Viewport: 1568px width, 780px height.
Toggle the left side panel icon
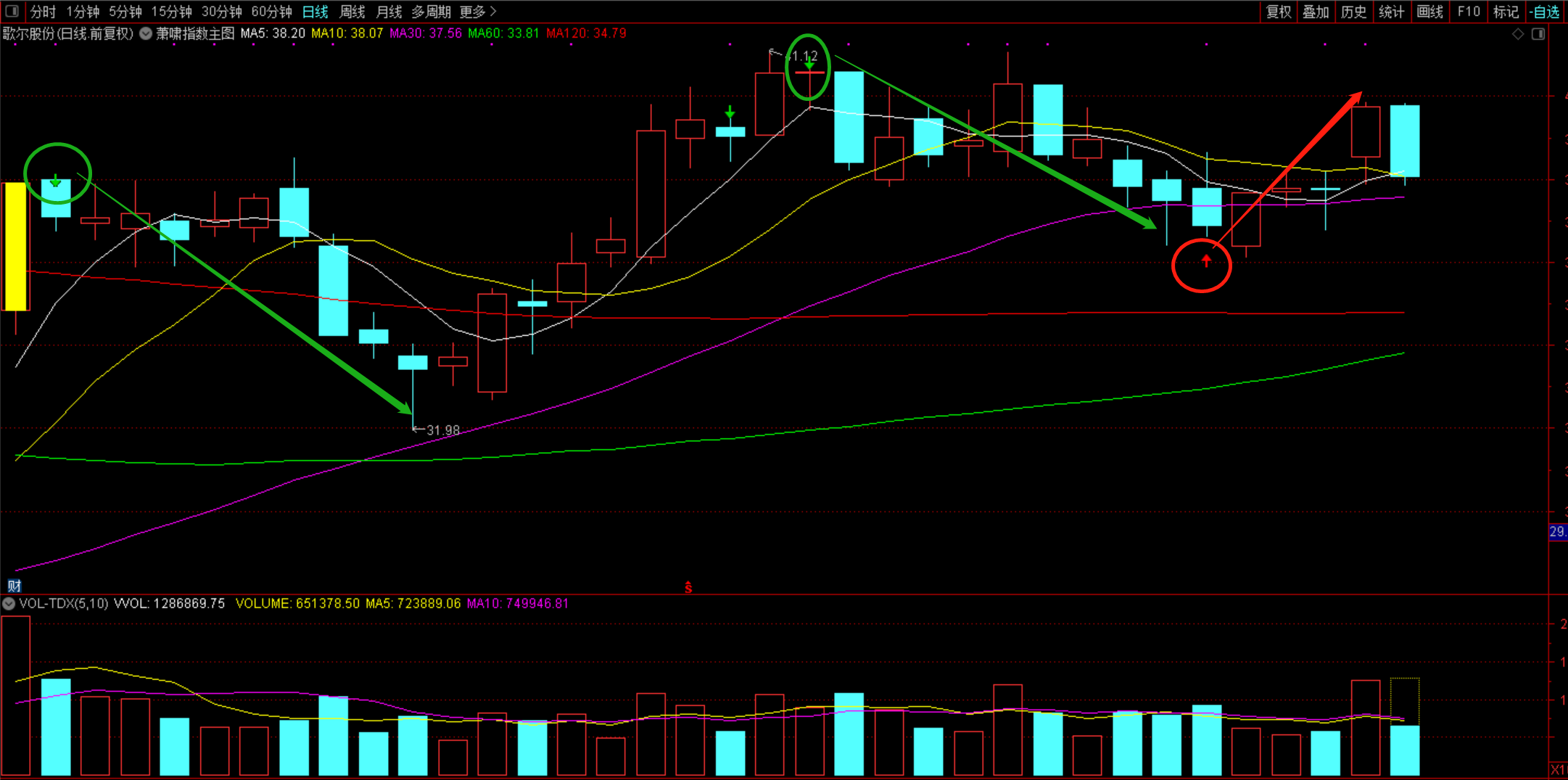tap(12, 11)
